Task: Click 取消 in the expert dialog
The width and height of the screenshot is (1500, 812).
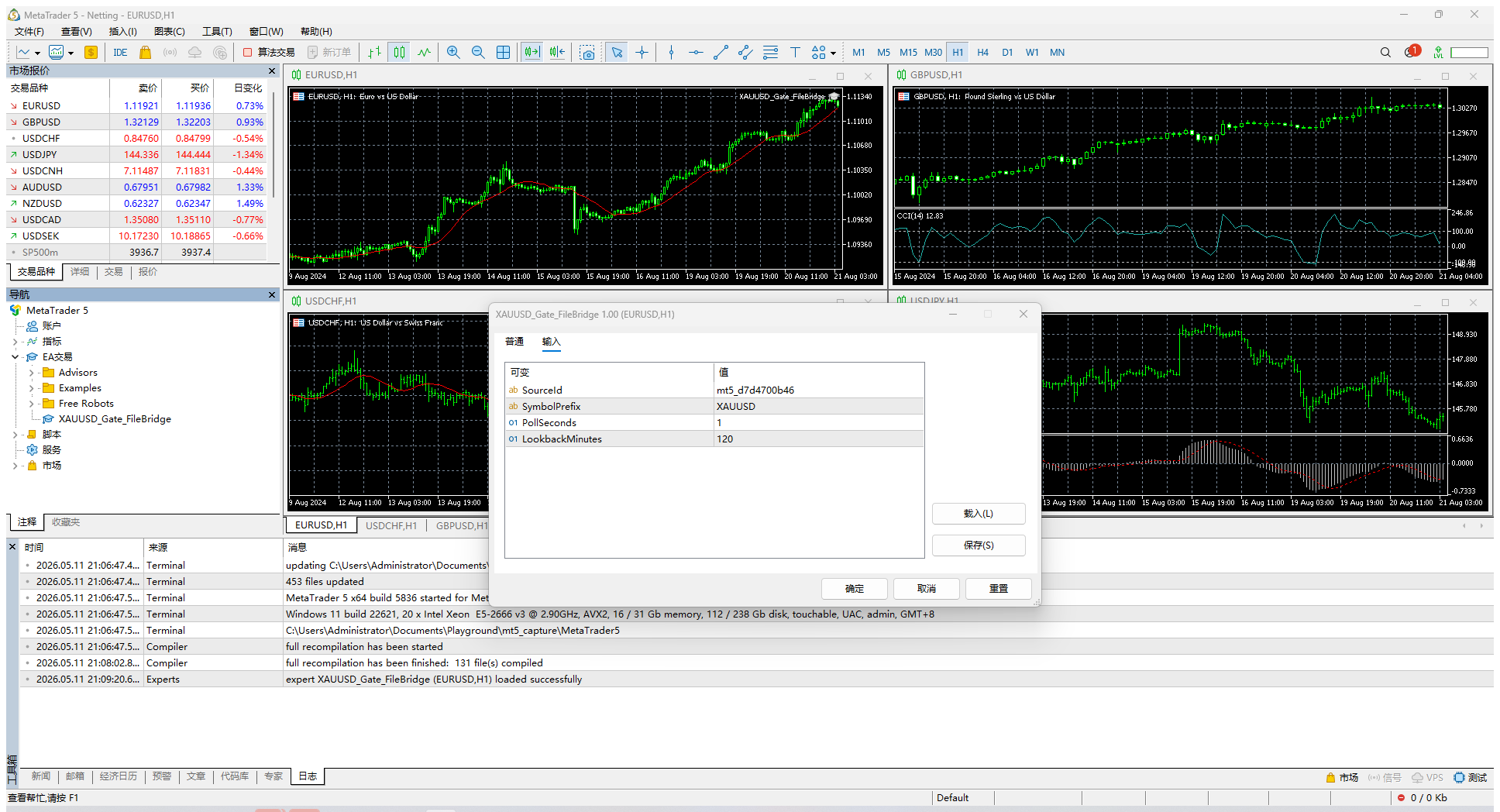Action: coord(927,589)
